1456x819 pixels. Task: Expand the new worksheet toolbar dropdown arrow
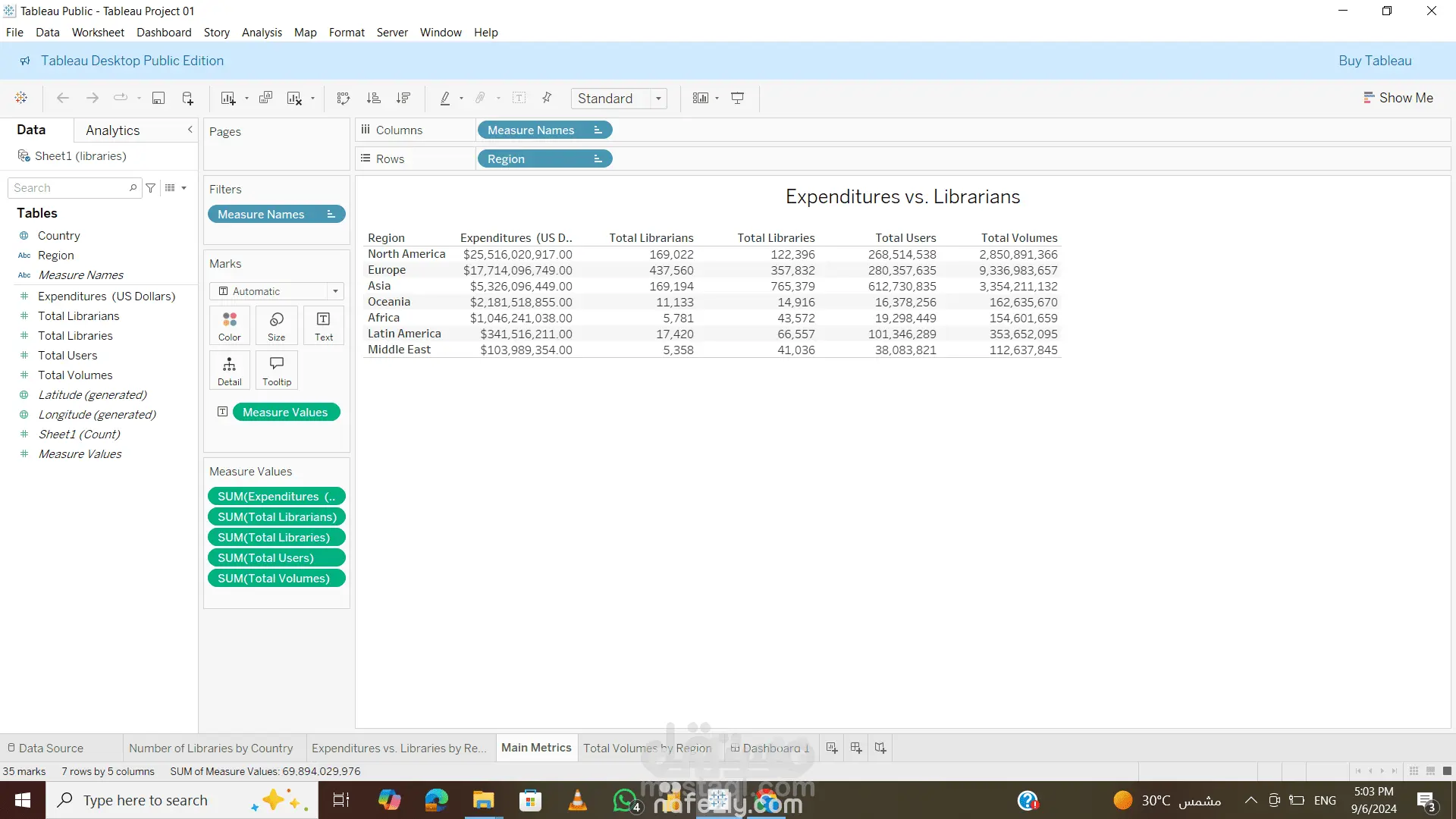(x=246, y=99)
